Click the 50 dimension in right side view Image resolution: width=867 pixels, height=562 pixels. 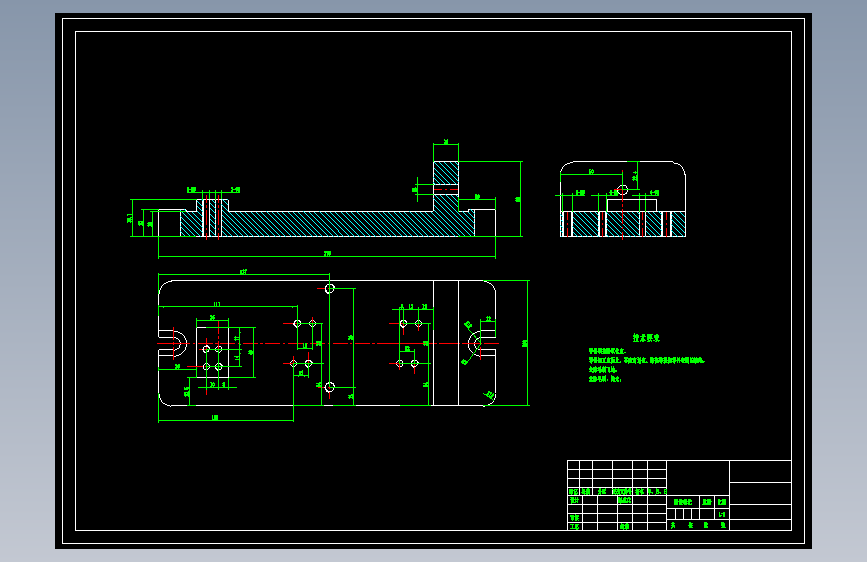tap(591, 172)
